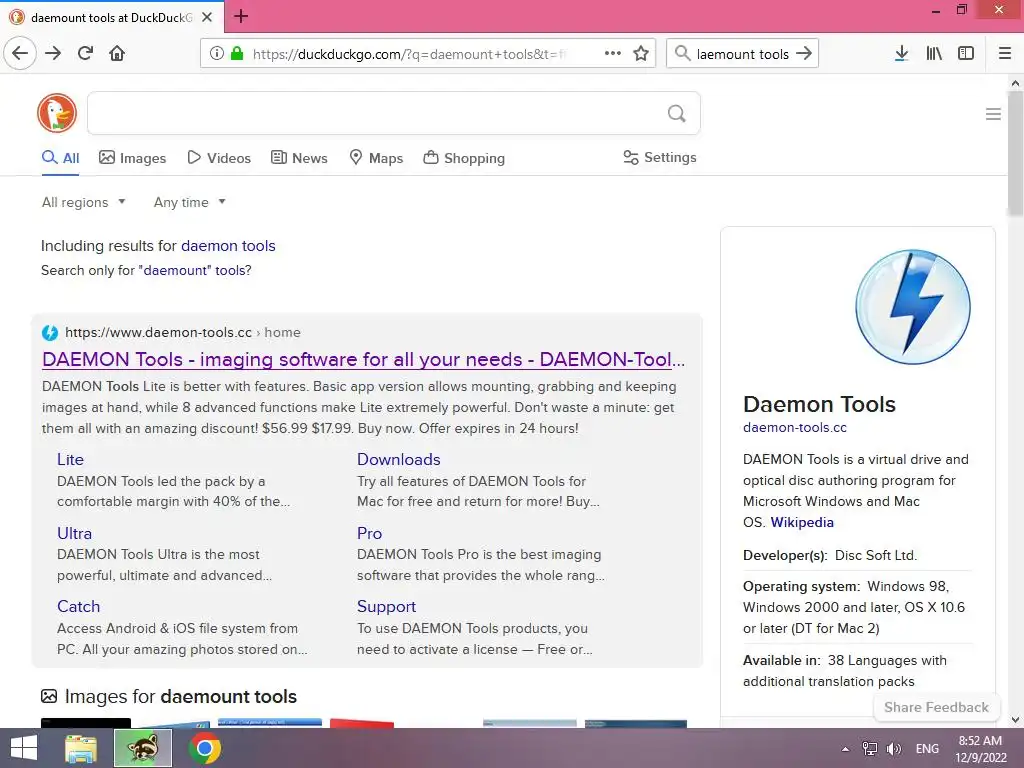Go forward with the browser forward arrow

53,53
